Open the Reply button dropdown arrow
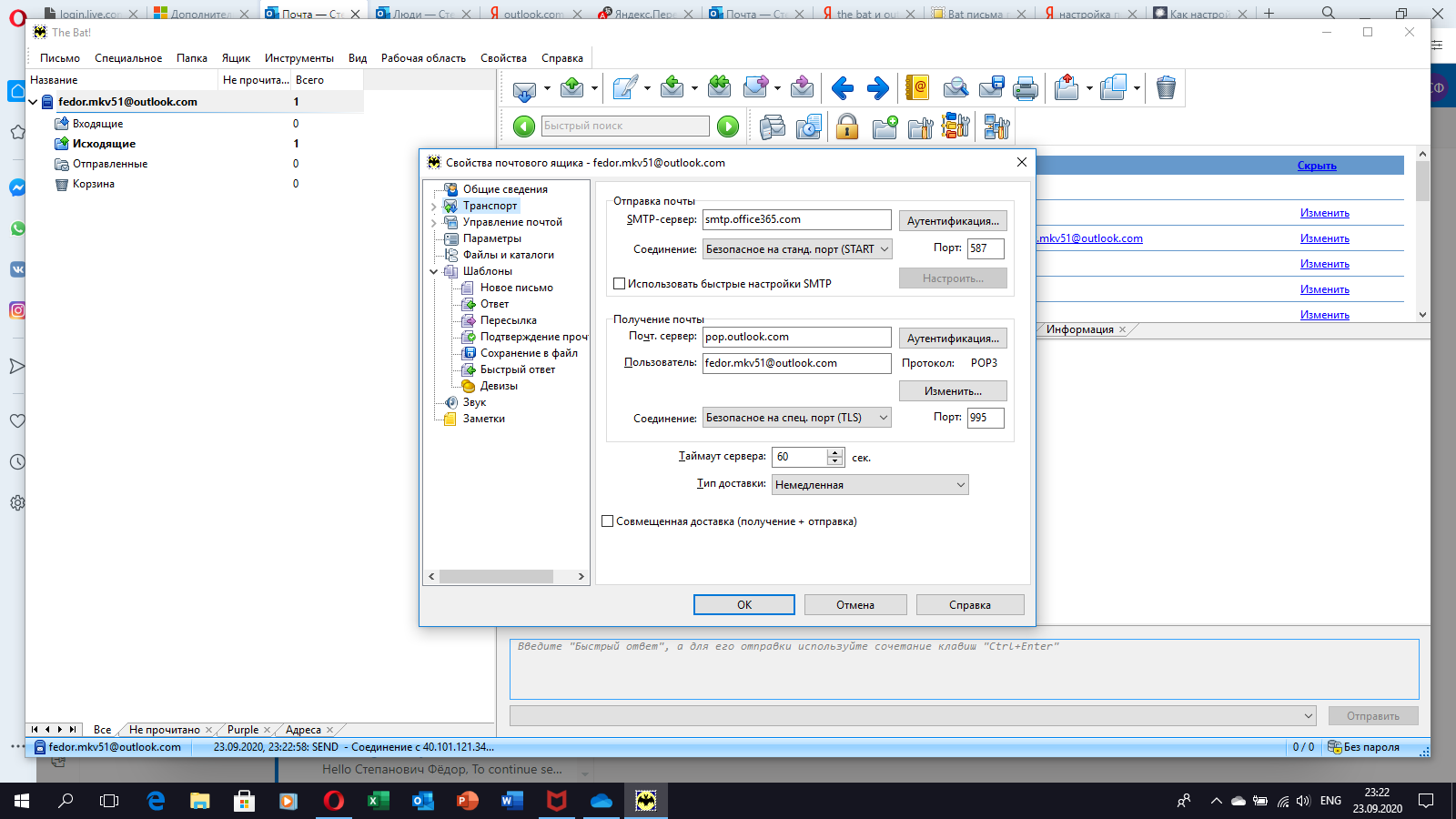The width and height of the screenshot is (1456, 819). pos(694,89)
